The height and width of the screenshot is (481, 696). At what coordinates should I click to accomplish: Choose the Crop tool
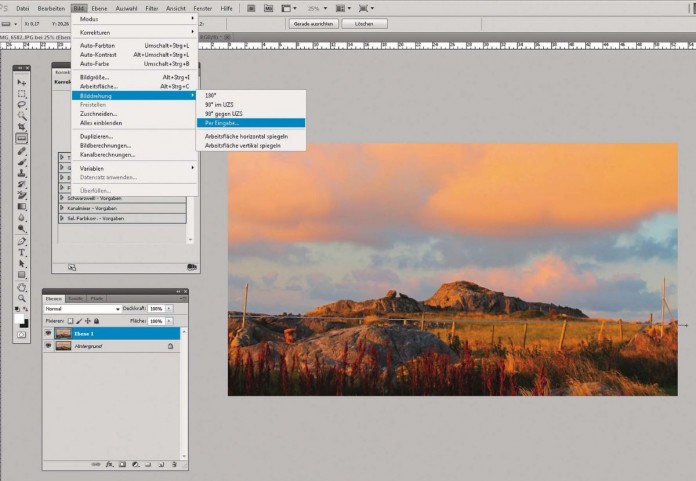pyautogui.click(x=22, y=127)
